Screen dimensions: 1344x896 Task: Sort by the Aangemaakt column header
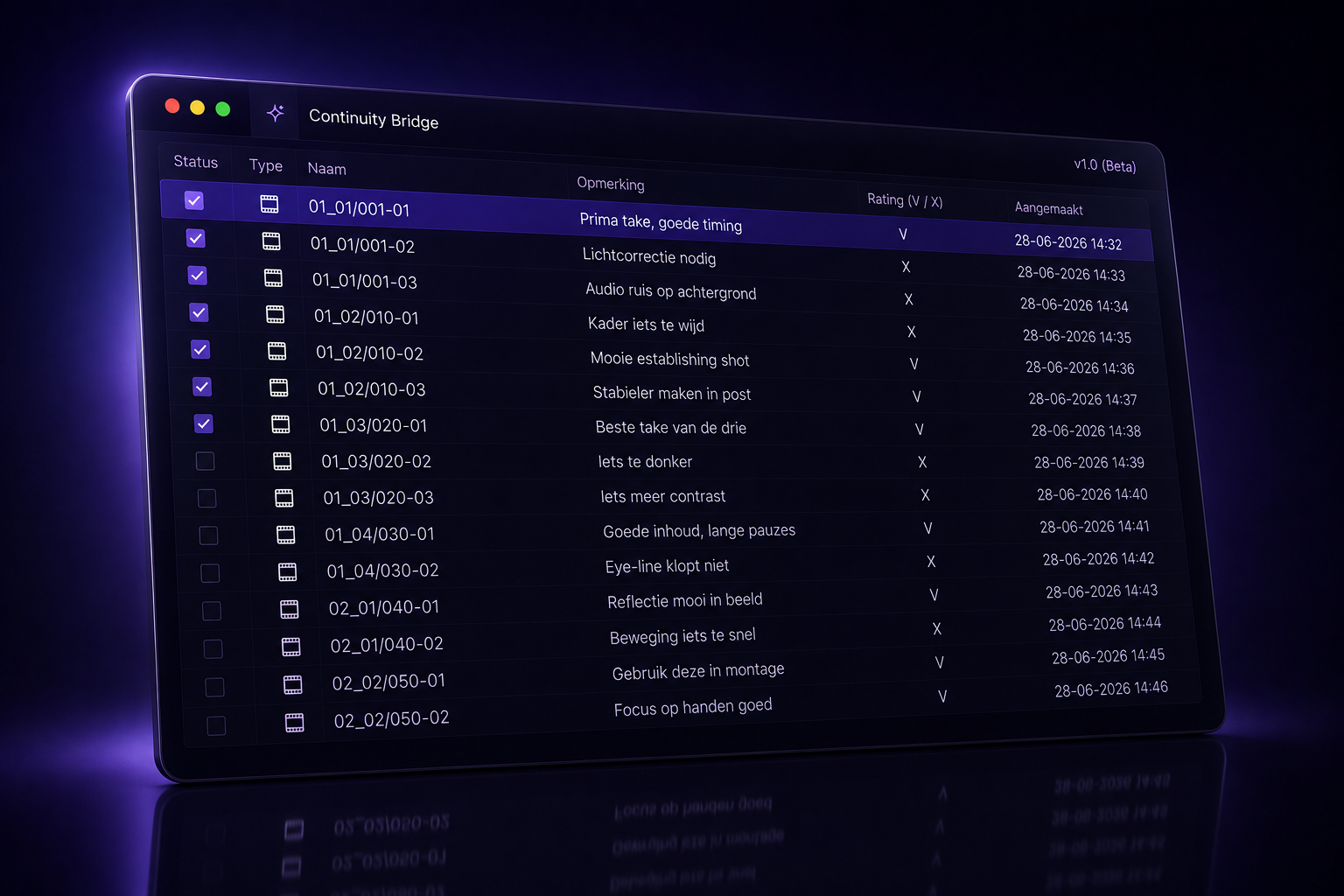(x=1049, y=208)
